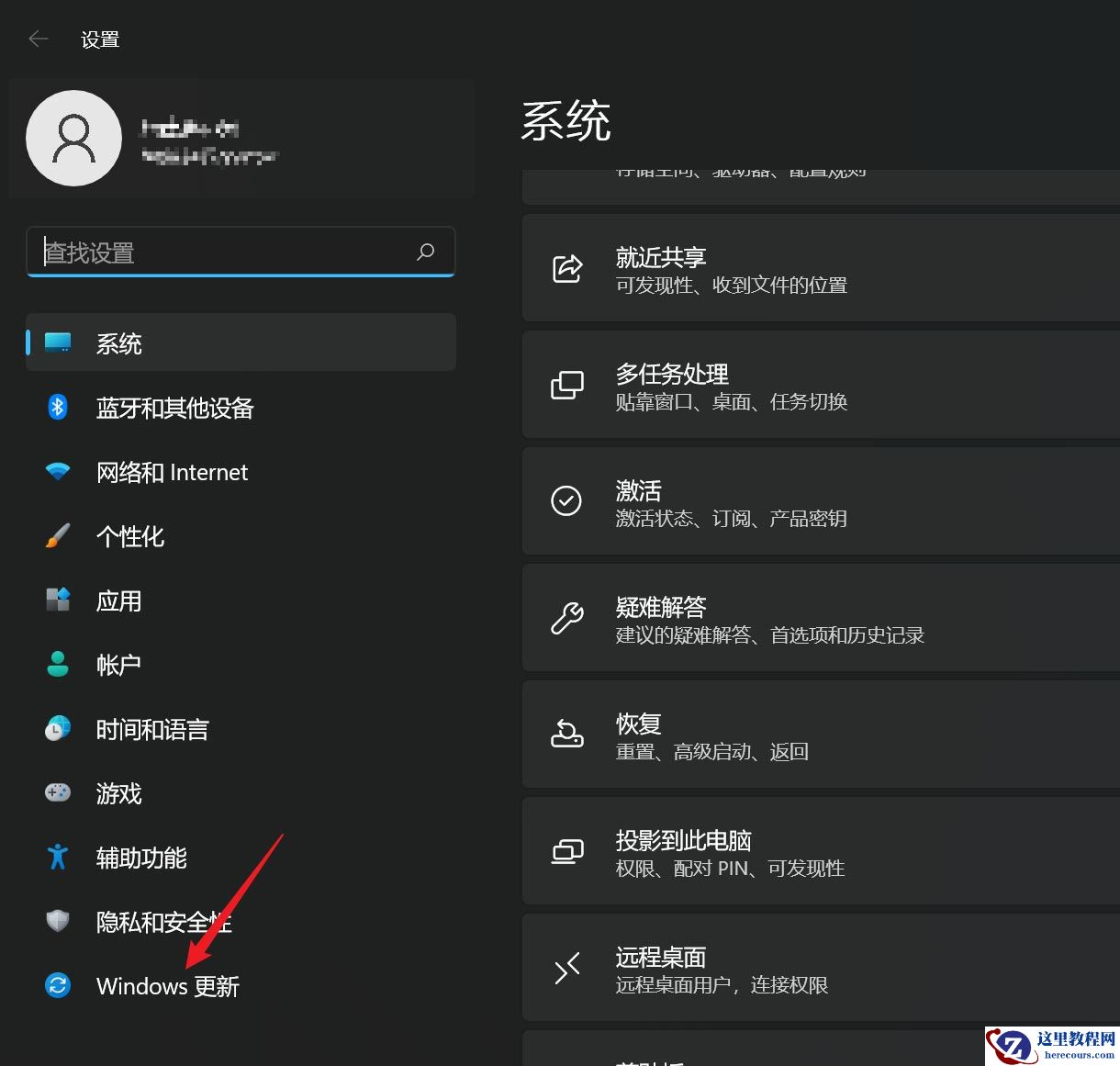Viewport: 1120px width, 1066px height.
Task: Select the 蓝牙和其他设备 Bluetooth icon
Action: click(57, 407)
